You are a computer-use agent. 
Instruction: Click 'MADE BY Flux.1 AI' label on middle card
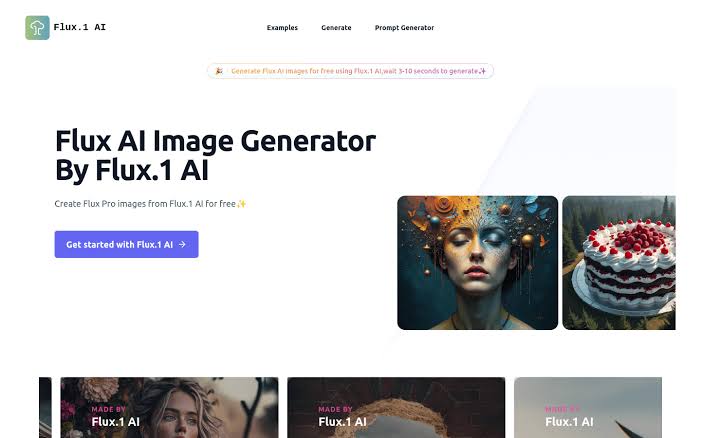[342, 417]
